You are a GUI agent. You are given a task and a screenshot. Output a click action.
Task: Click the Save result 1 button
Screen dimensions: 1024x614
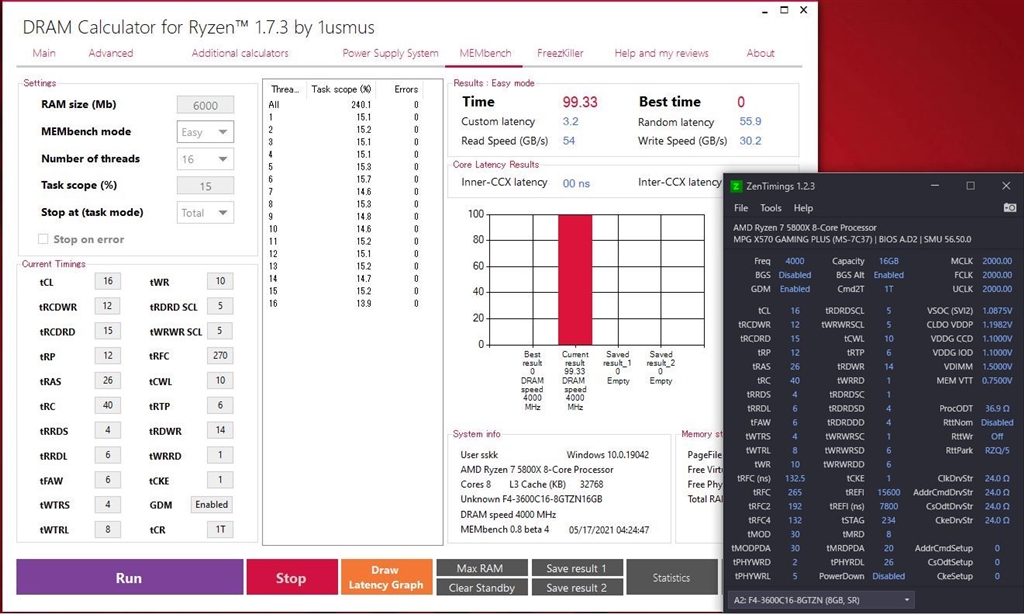577,568
